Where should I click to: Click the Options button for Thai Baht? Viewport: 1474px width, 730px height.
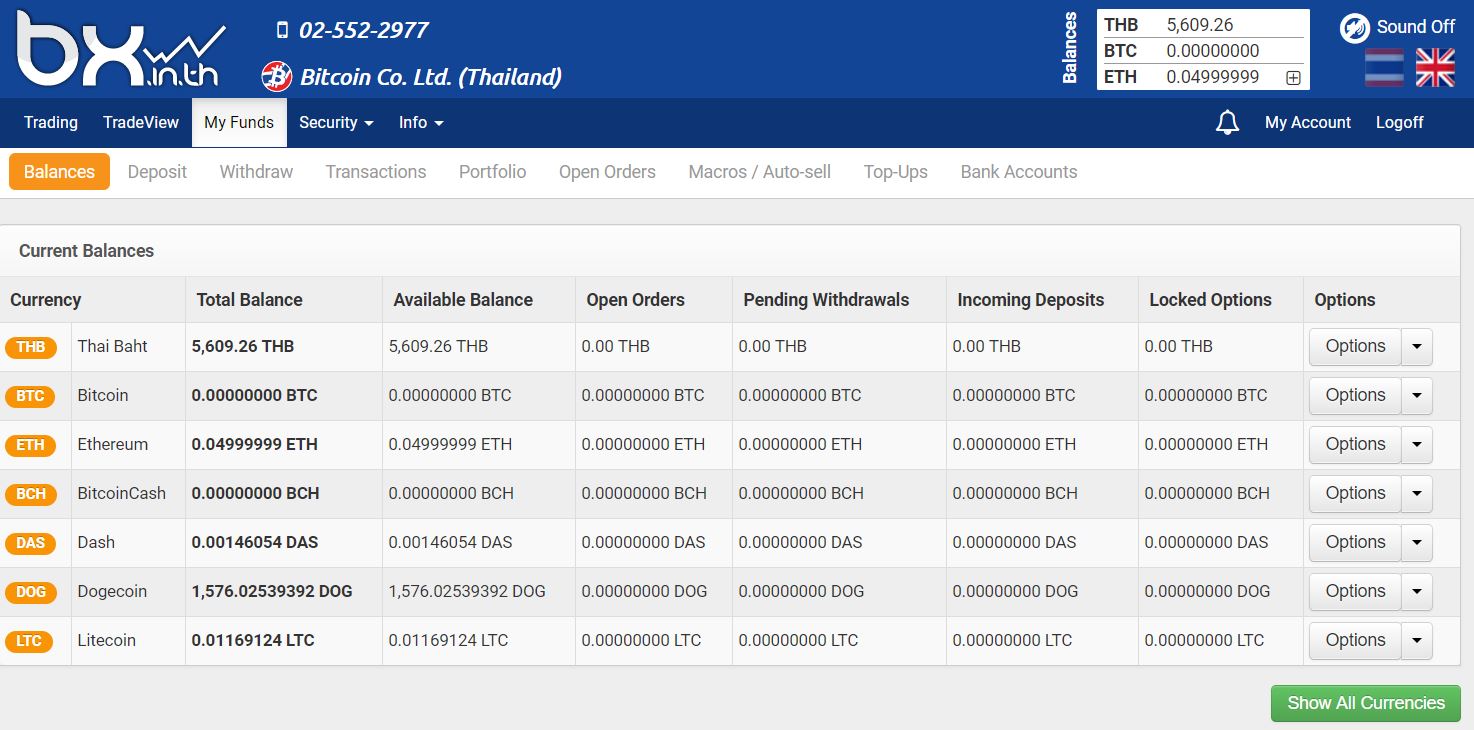click(x=1355, y=347)
